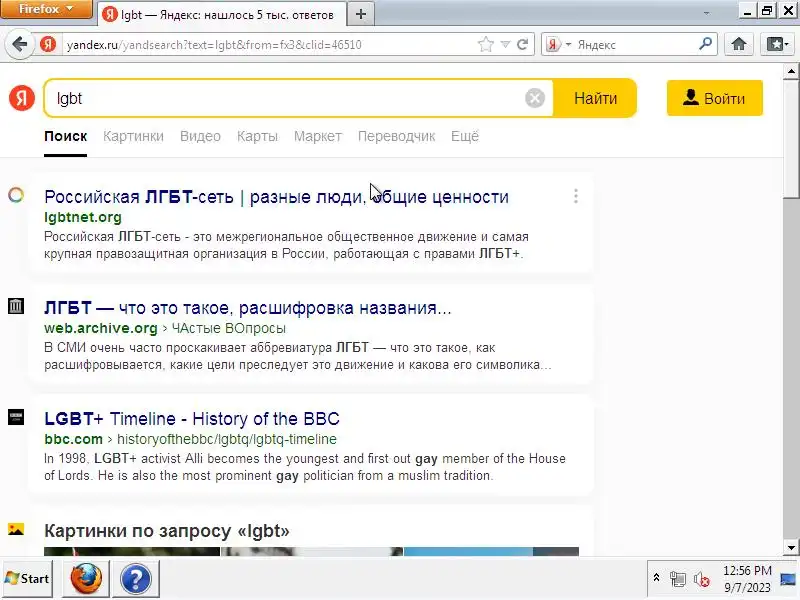Expand the Ещё more services menu
Image resolution: width=800 pixels, height=600 pixels.
[465, 136]
